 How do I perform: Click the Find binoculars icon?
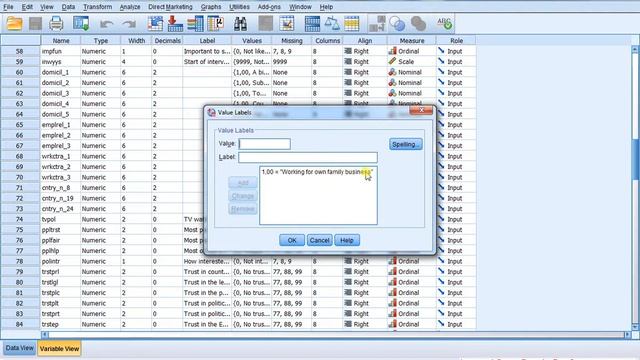click(x=240, y=24)
